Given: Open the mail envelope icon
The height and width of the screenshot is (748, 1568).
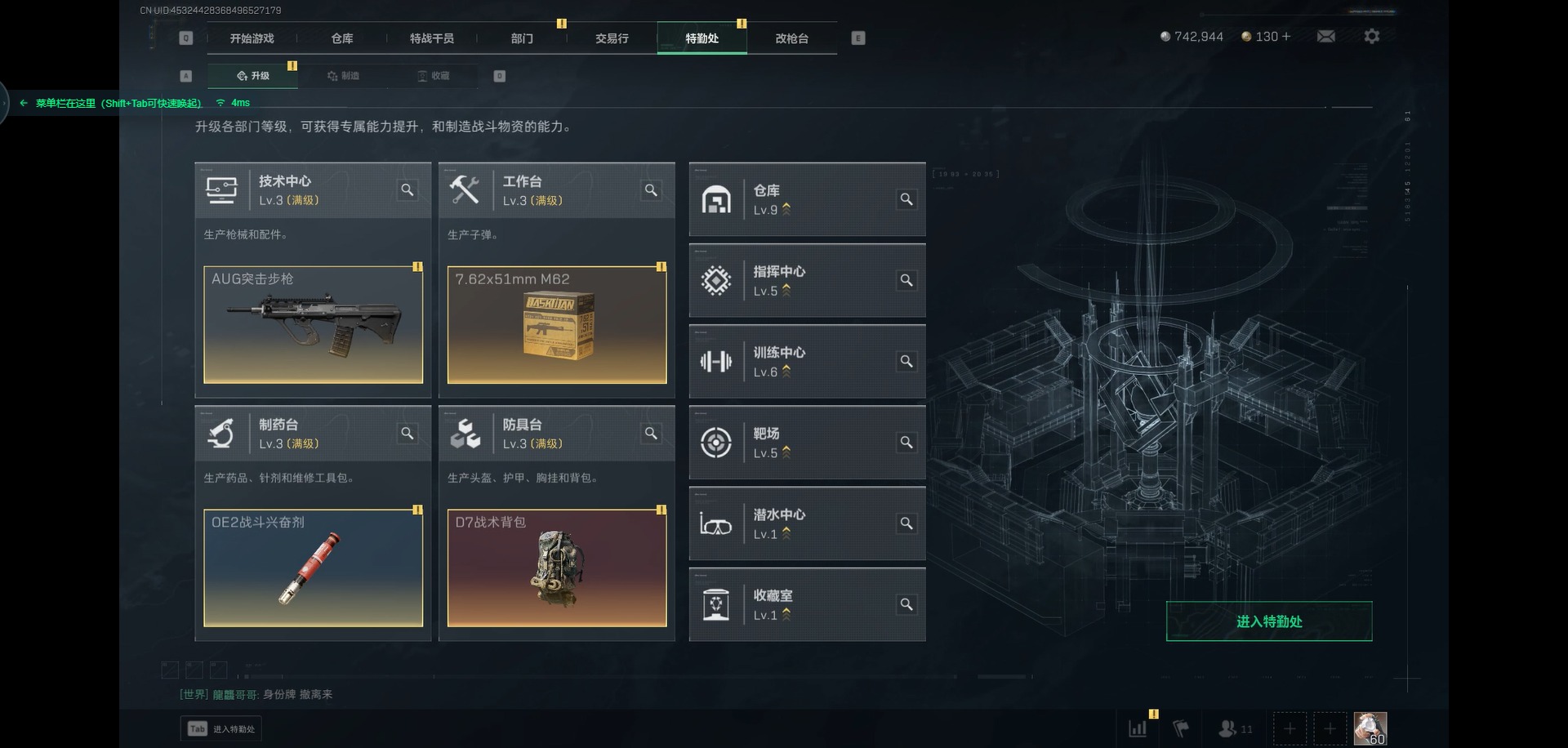Looking at the screenshot, I should click(x=1326, y=36).
